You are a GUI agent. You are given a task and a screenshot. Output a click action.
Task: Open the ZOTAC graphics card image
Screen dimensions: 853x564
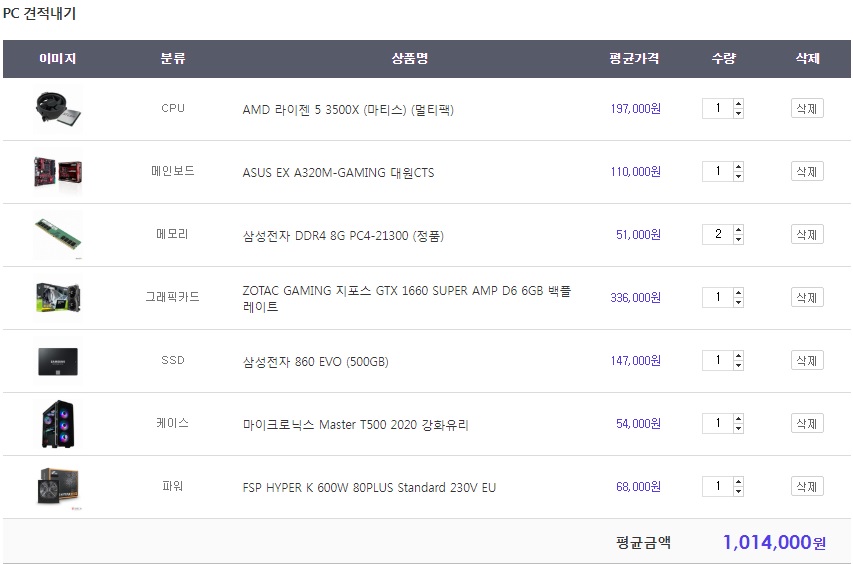tap(58, 298)
